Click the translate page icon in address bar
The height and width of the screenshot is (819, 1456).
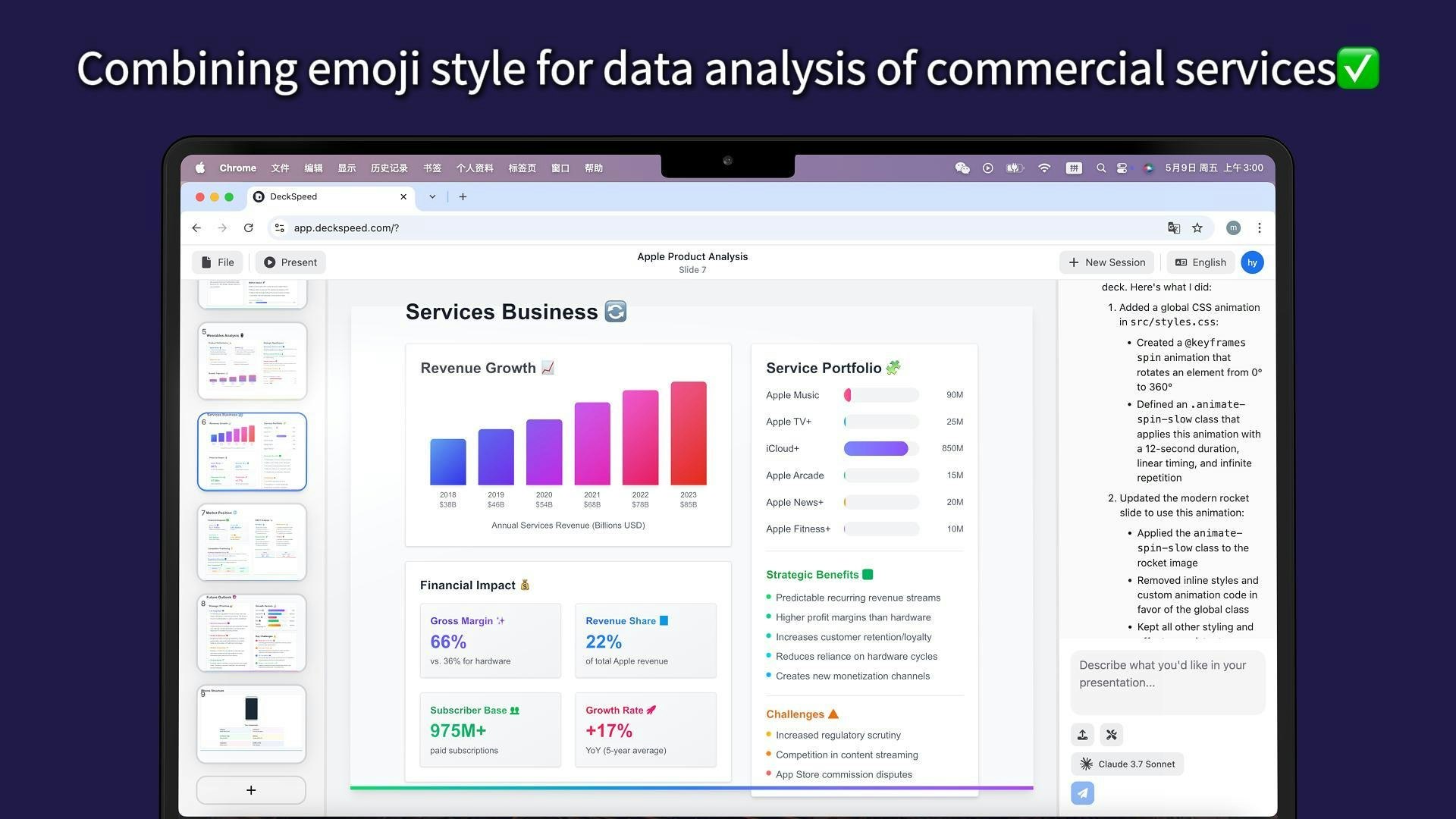point(1173,227)
